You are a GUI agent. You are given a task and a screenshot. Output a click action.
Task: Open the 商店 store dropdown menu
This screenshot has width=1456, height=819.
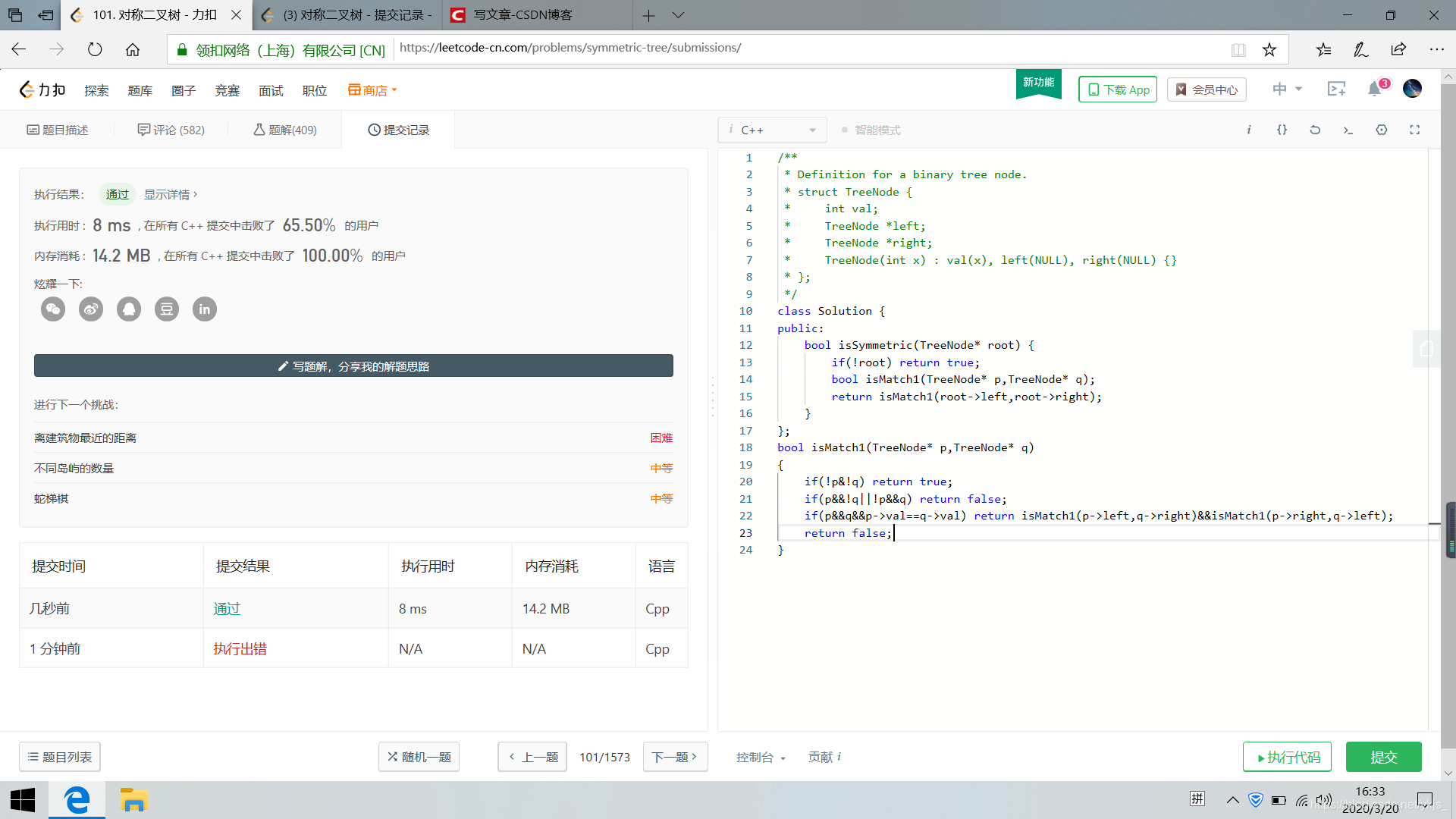point(372,90)
